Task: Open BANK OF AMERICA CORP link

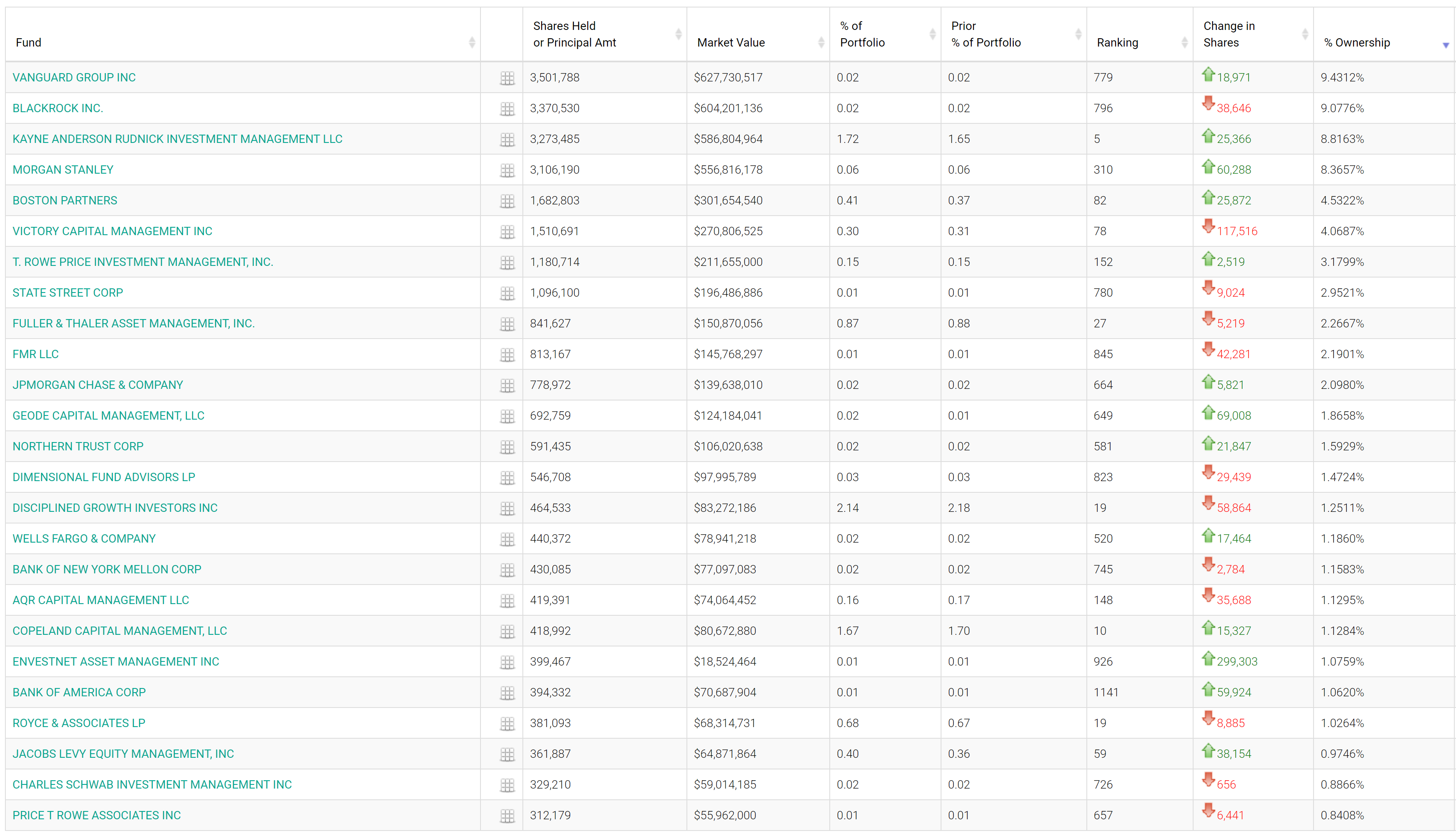Action: [x=79, y=692]
